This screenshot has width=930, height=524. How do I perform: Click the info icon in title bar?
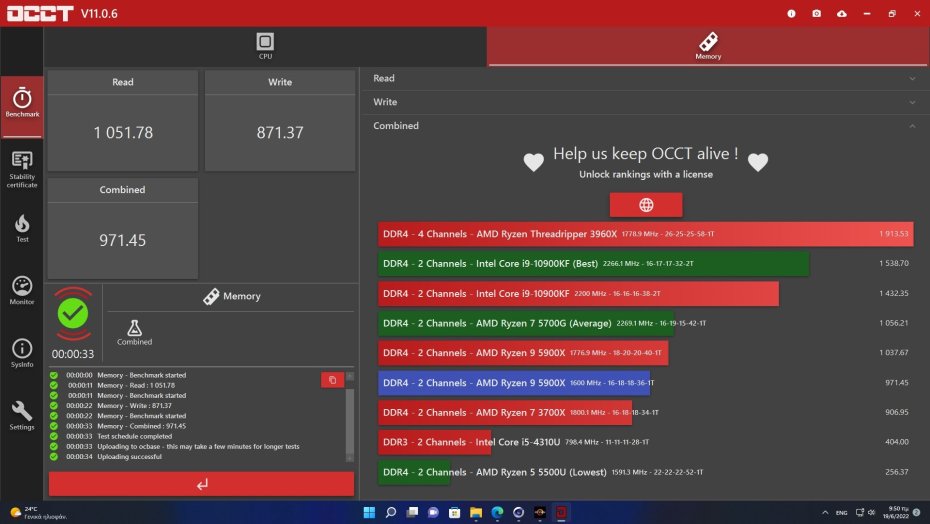(791, 13)
